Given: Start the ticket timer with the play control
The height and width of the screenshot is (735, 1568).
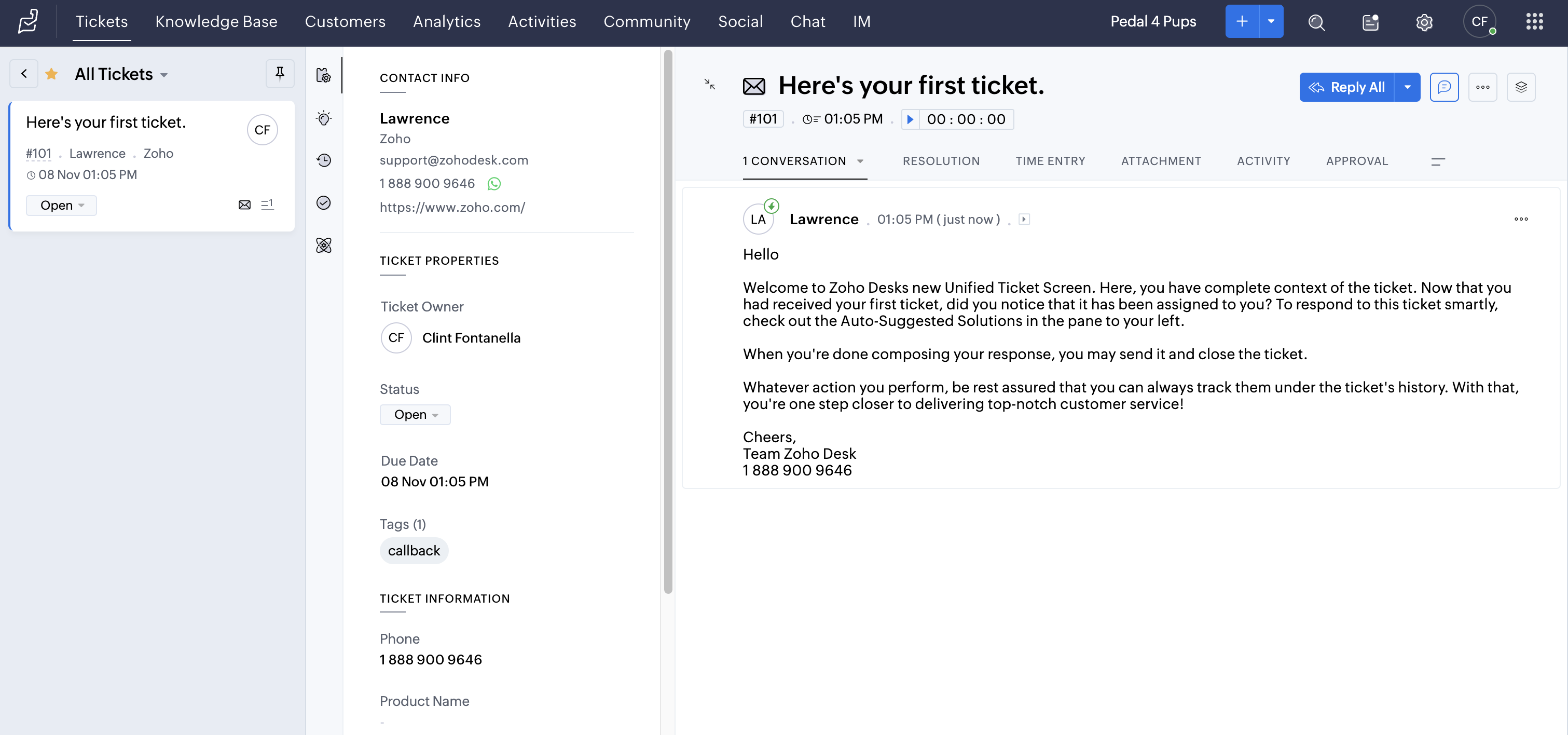Looking at the screenshot, I should pos(910,119).
